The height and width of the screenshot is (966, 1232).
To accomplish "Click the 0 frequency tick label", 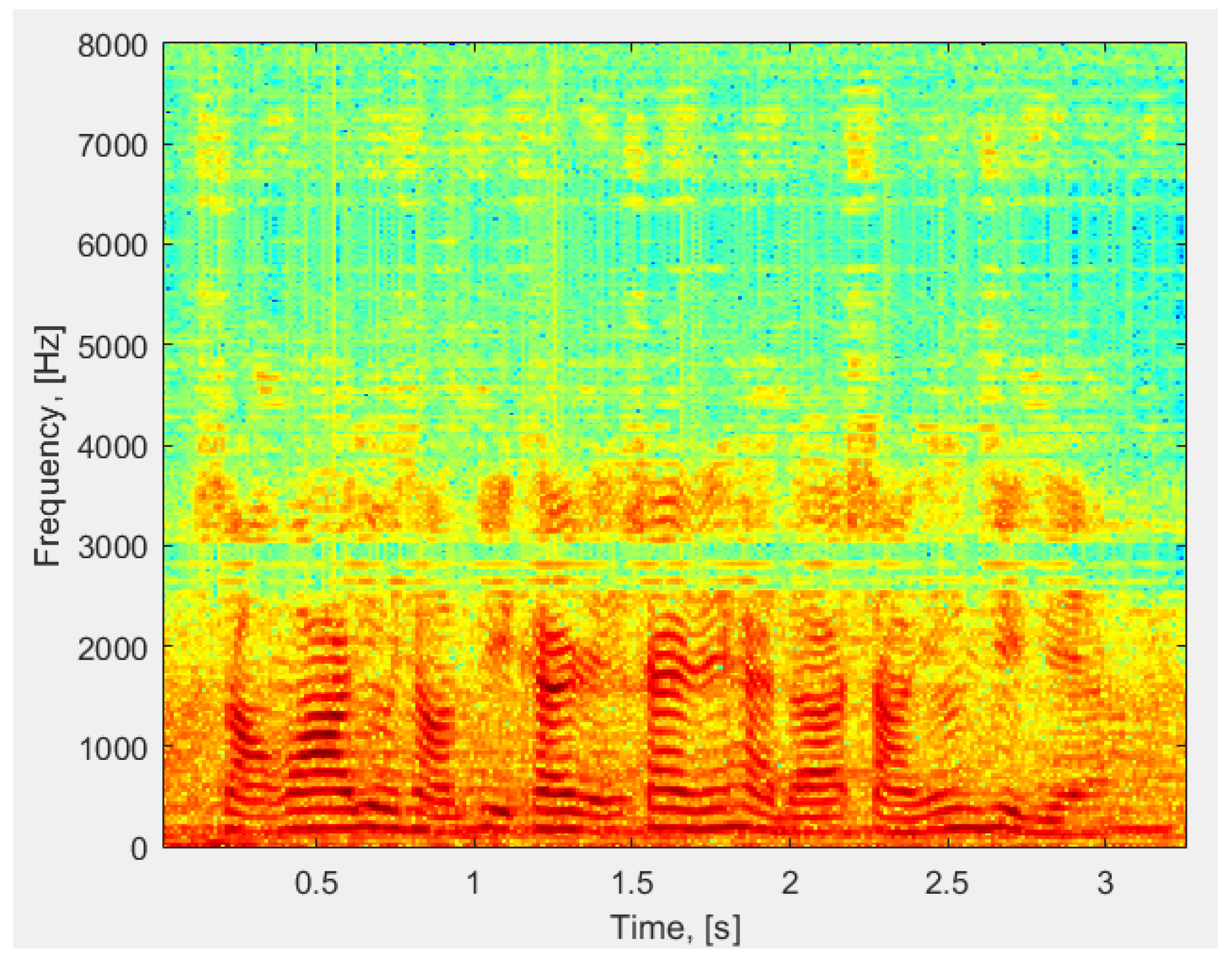I will (139, 849).
